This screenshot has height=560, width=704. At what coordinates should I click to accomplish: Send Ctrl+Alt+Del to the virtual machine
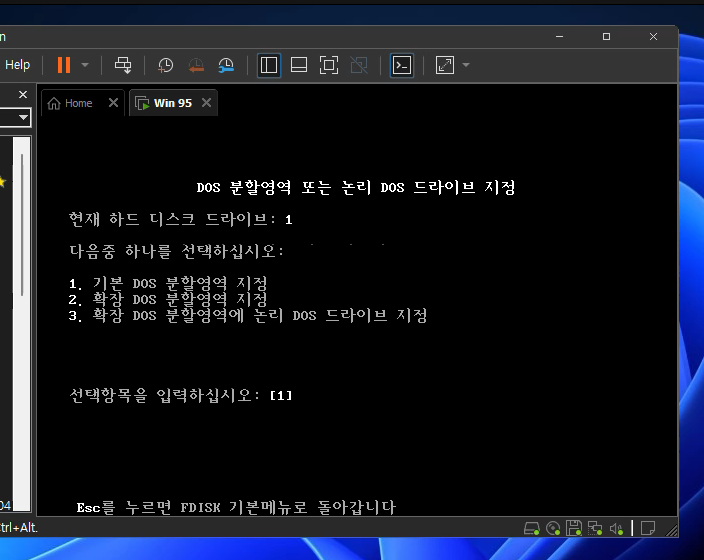[123, 65]
